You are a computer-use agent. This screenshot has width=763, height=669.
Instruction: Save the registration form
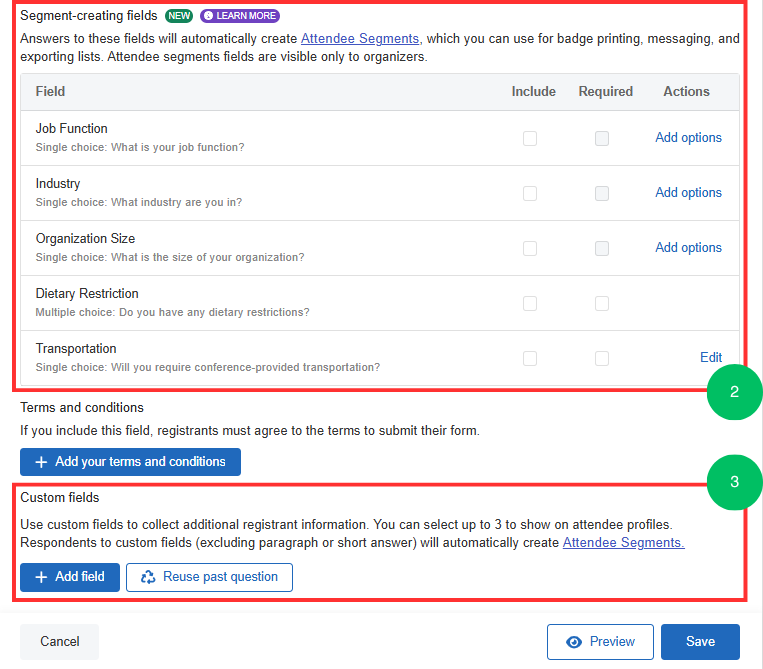click(x=700, y=642)
